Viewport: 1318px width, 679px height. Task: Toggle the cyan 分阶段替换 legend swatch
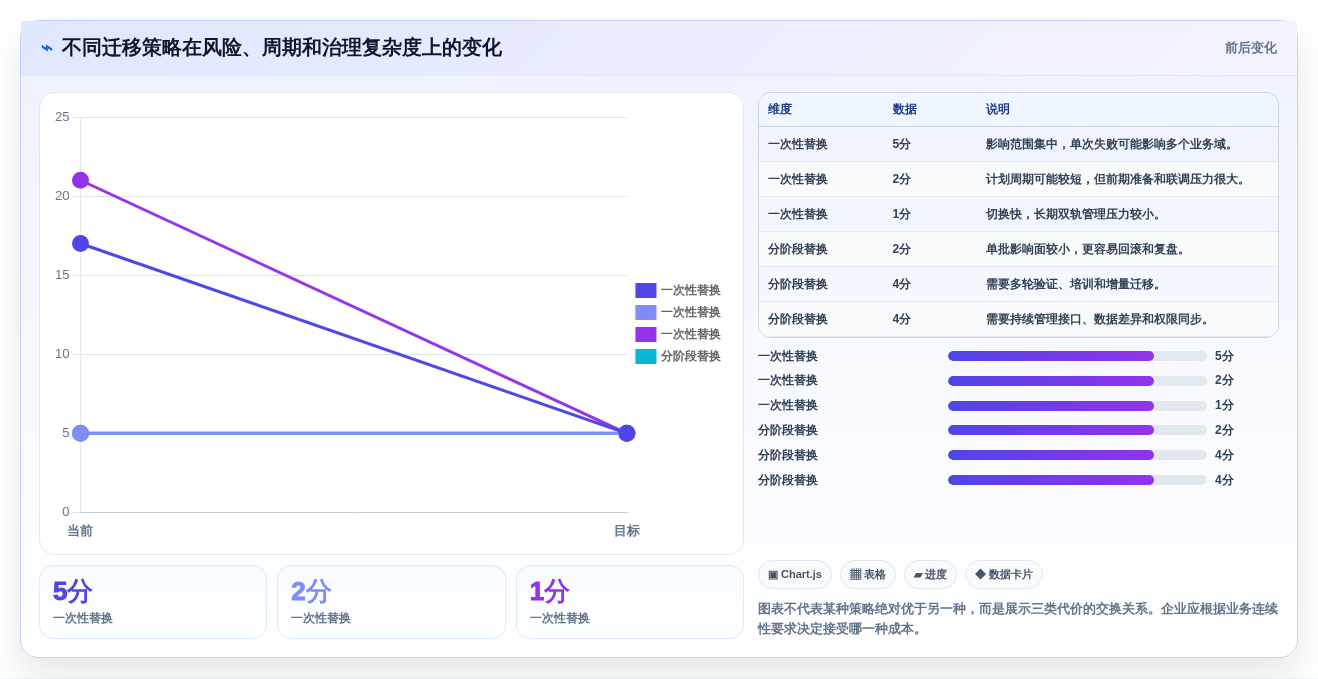pos(646,356)
